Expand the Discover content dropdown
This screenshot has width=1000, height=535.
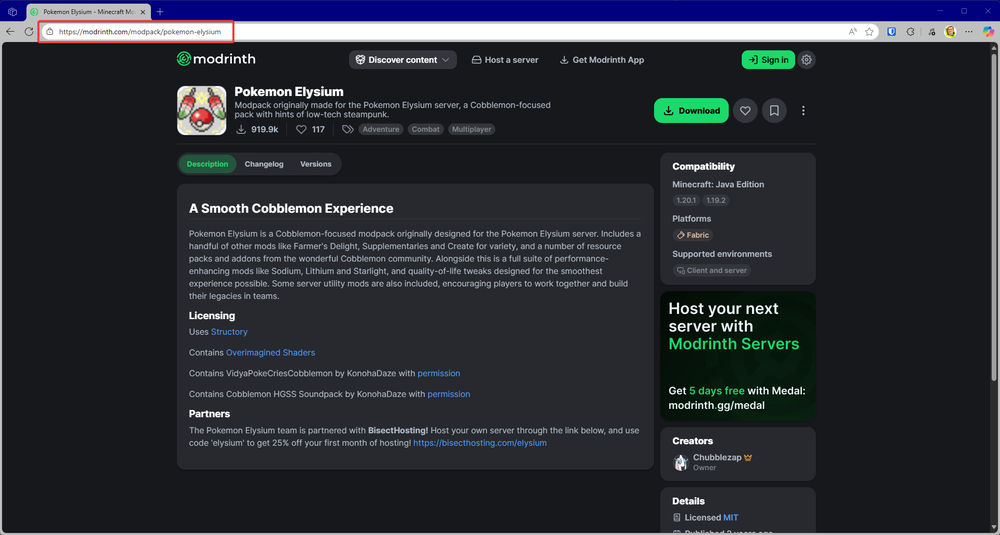point(402,60)
